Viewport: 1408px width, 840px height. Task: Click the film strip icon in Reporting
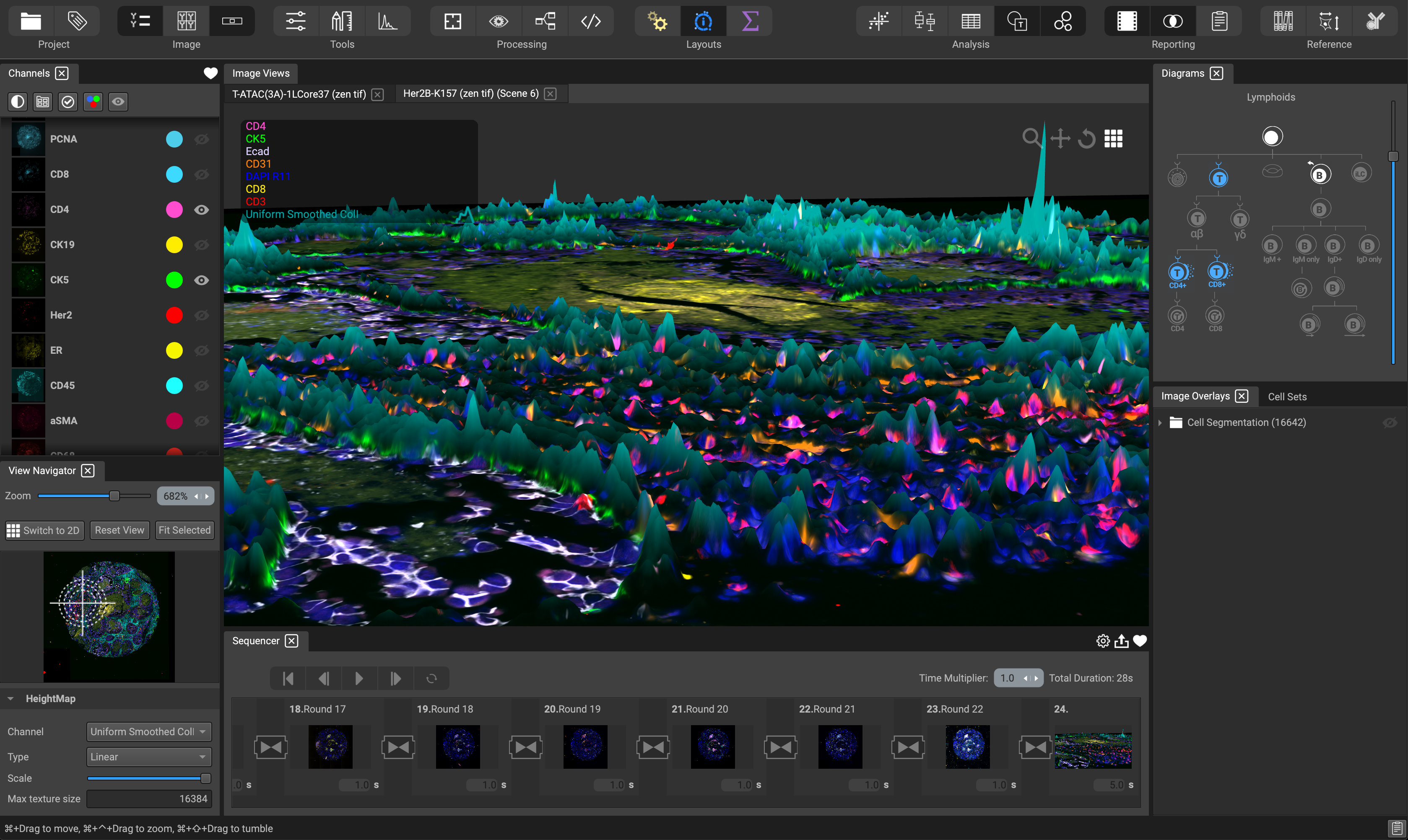(x=1127, y=21)
